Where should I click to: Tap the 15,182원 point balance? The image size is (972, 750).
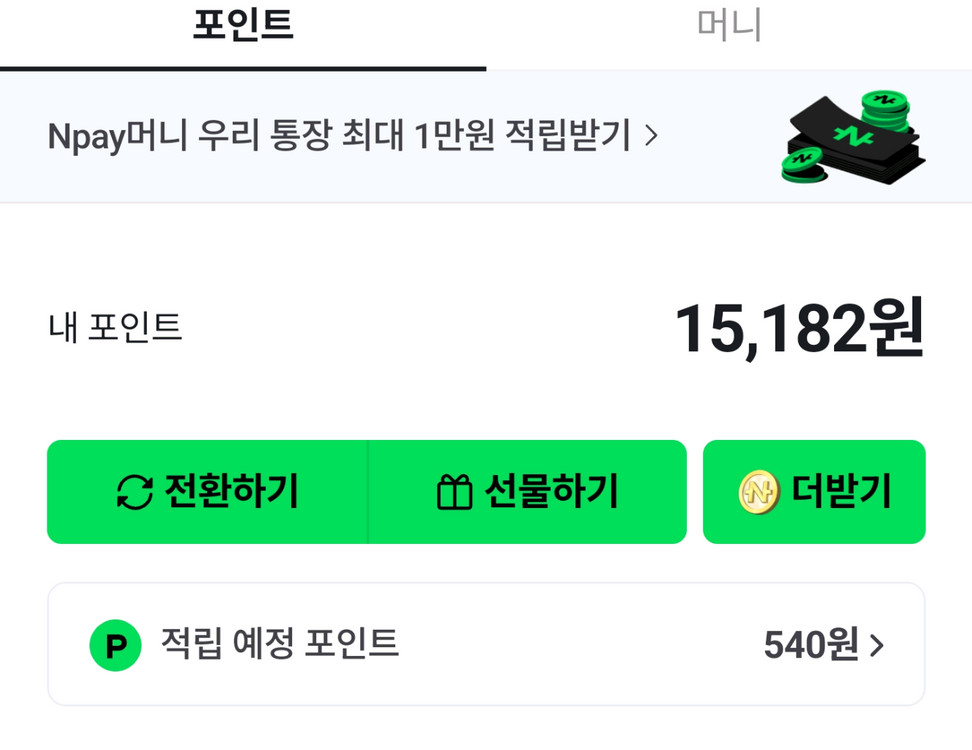(798, 328)
